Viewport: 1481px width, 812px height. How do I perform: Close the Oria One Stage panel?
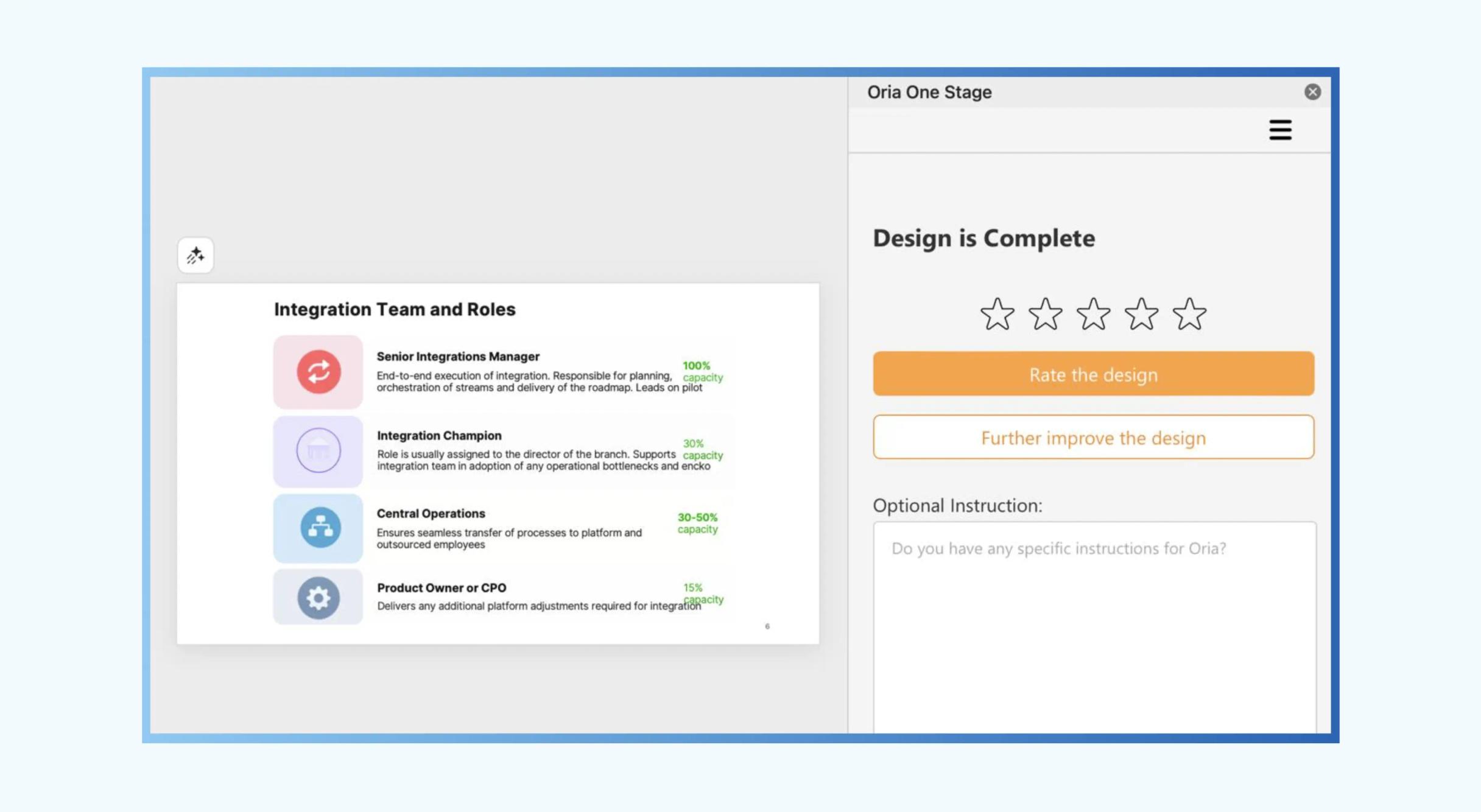point(1312,92)
